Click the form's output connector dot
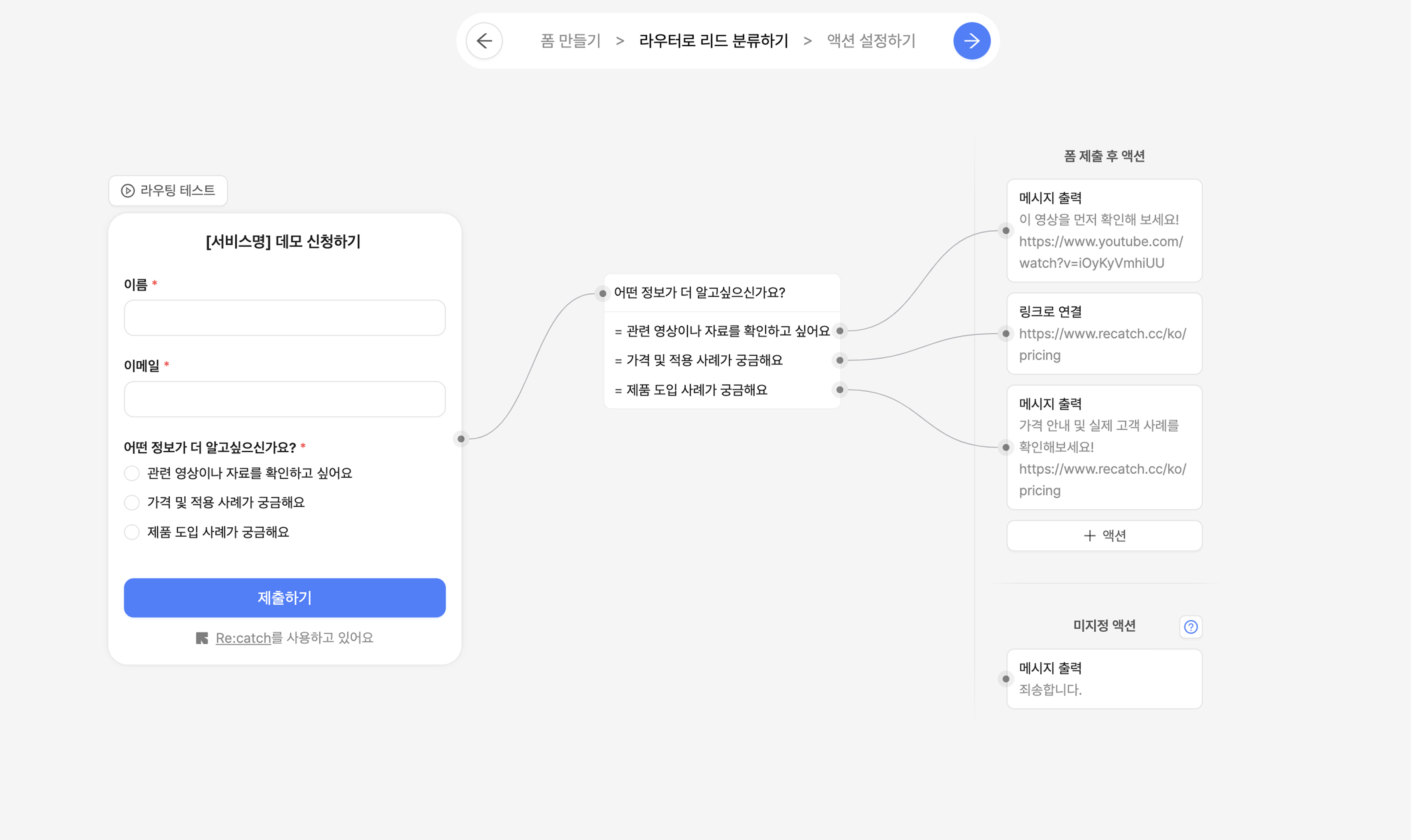The width and height of the screenshot is (1411, 840). click(x=461, y=439)
